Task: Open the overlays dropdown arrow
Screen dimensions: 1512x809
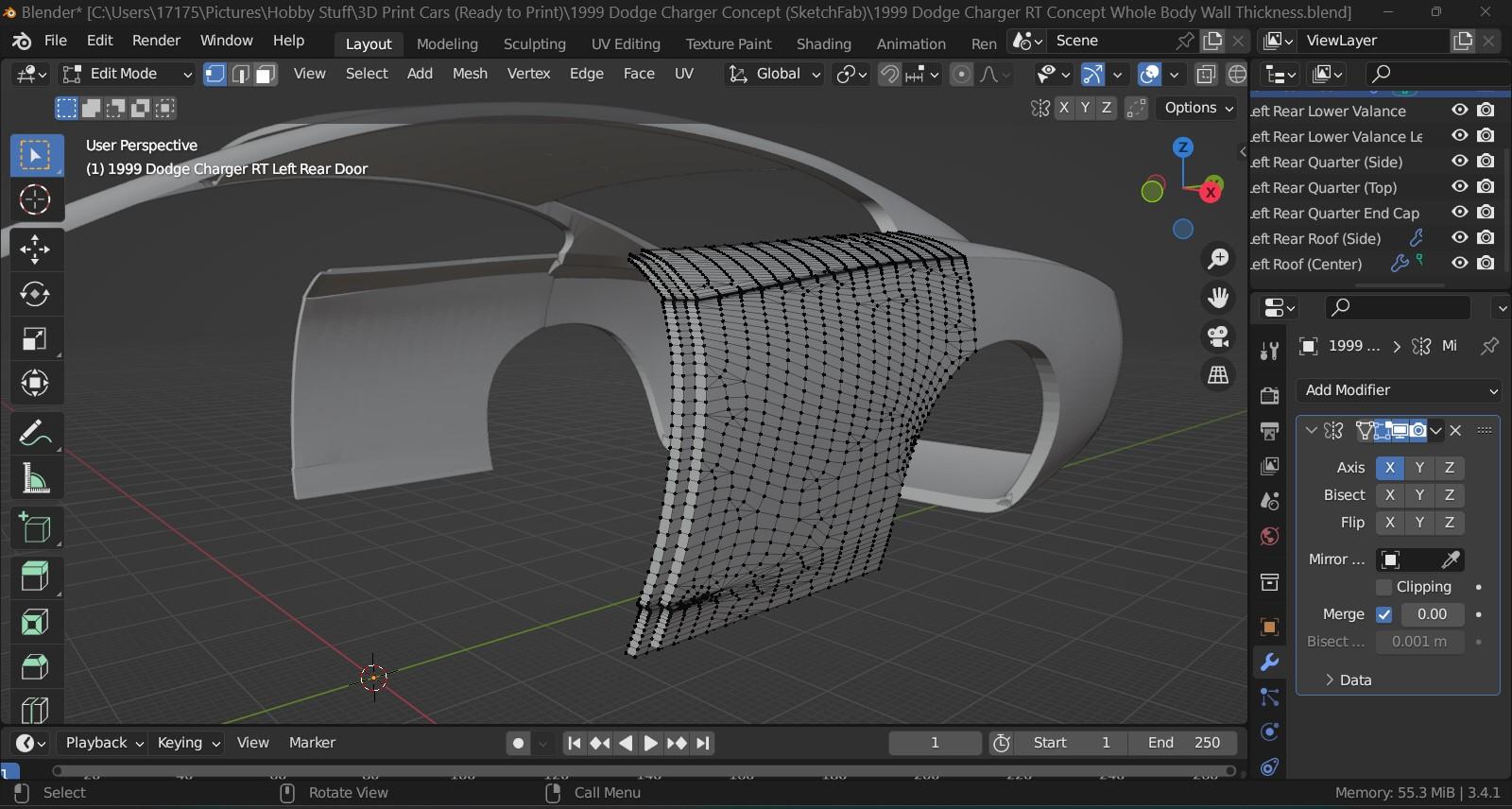Action: (1175, 74)
